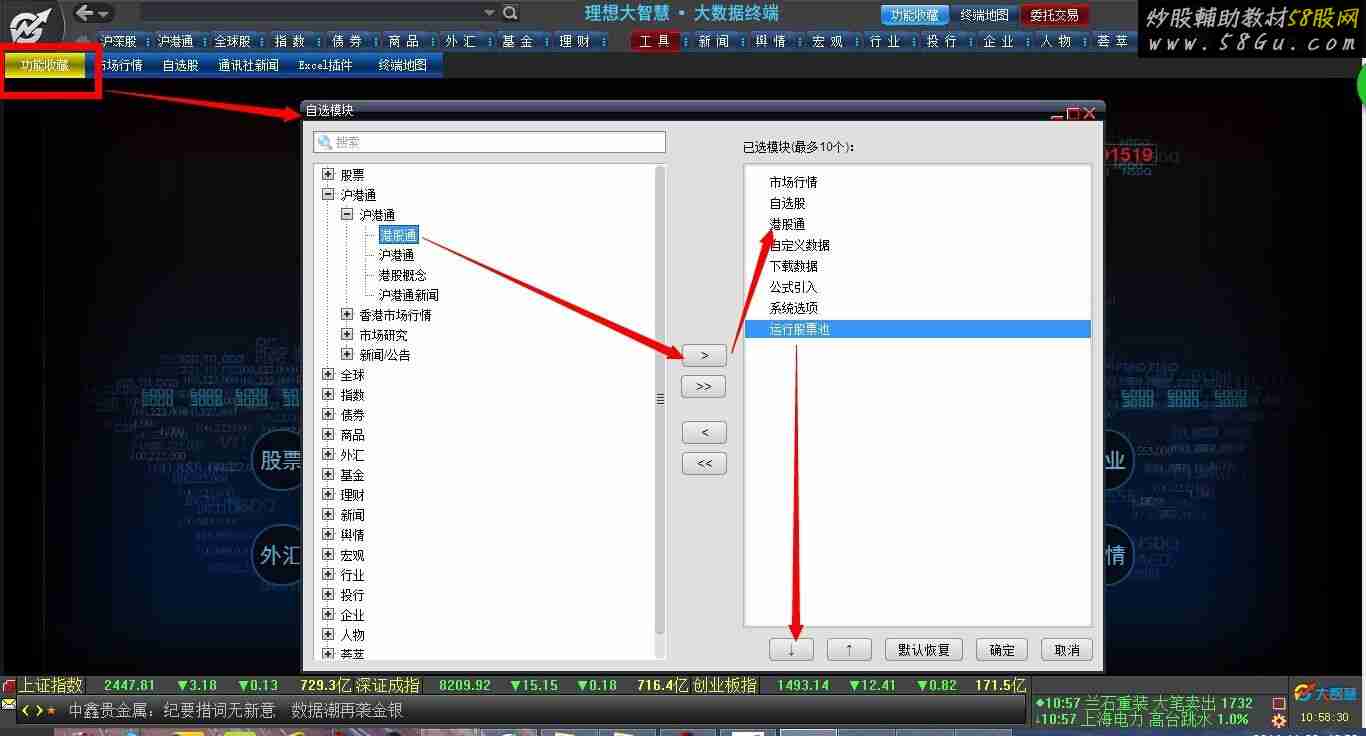Select 下载数据 in selected modules list
Viewport: 1366px width, 736px height.
tap(794, 266)
